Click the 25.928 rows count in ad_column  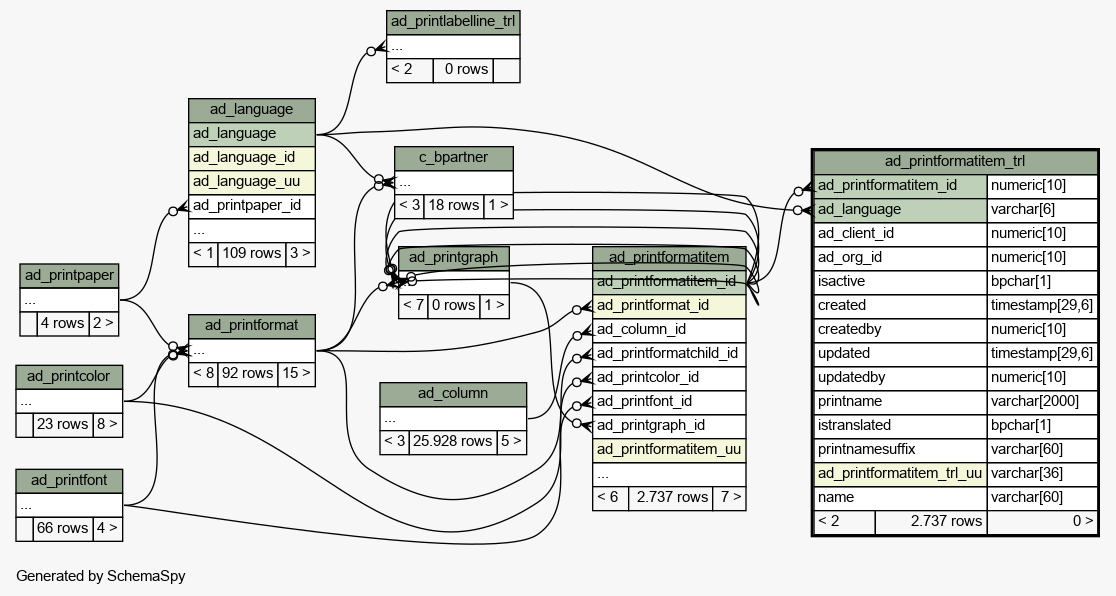pos(453,441)
